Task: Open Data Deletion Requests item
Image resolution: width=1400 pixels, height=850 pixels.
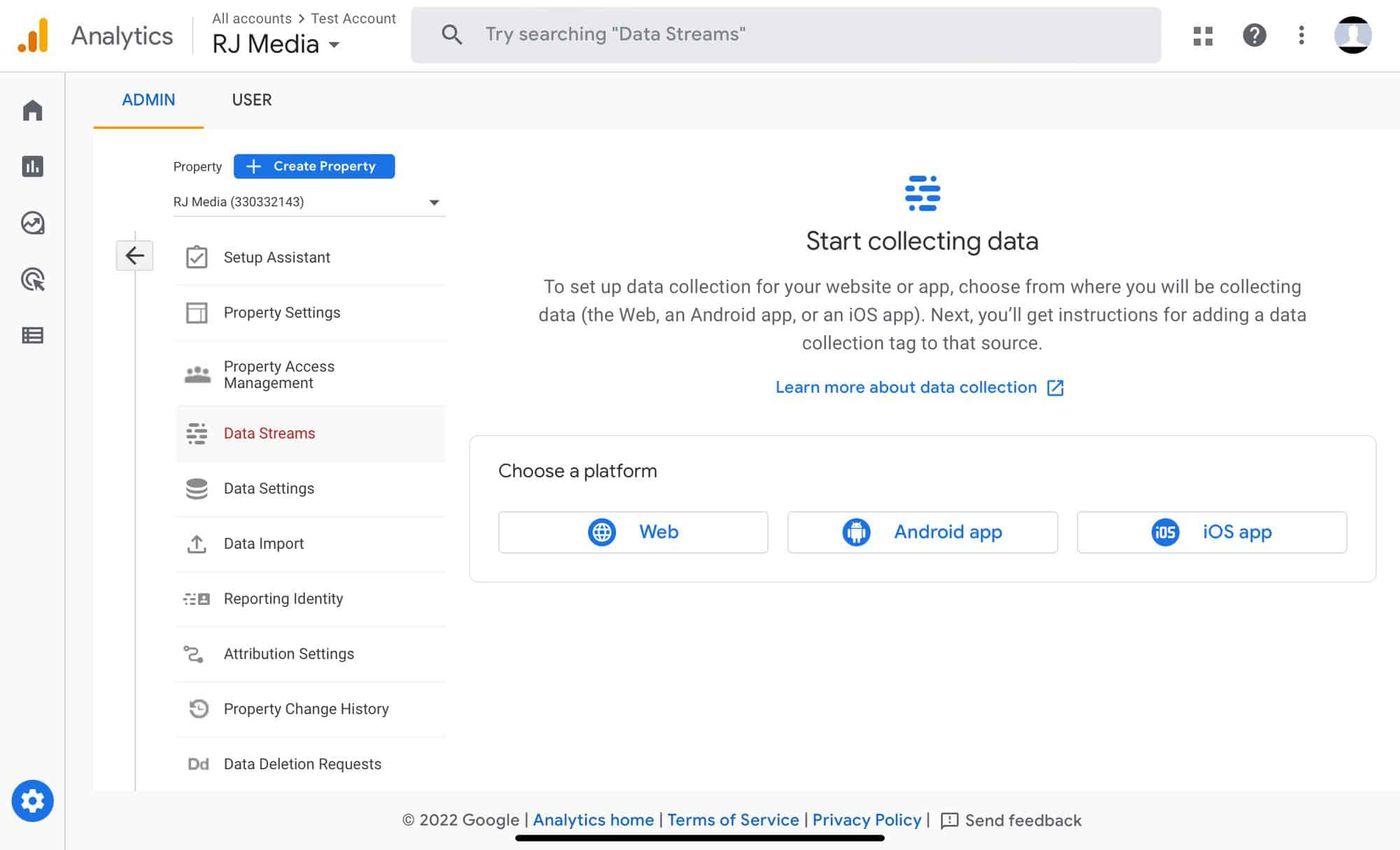Action: [310, 764]
